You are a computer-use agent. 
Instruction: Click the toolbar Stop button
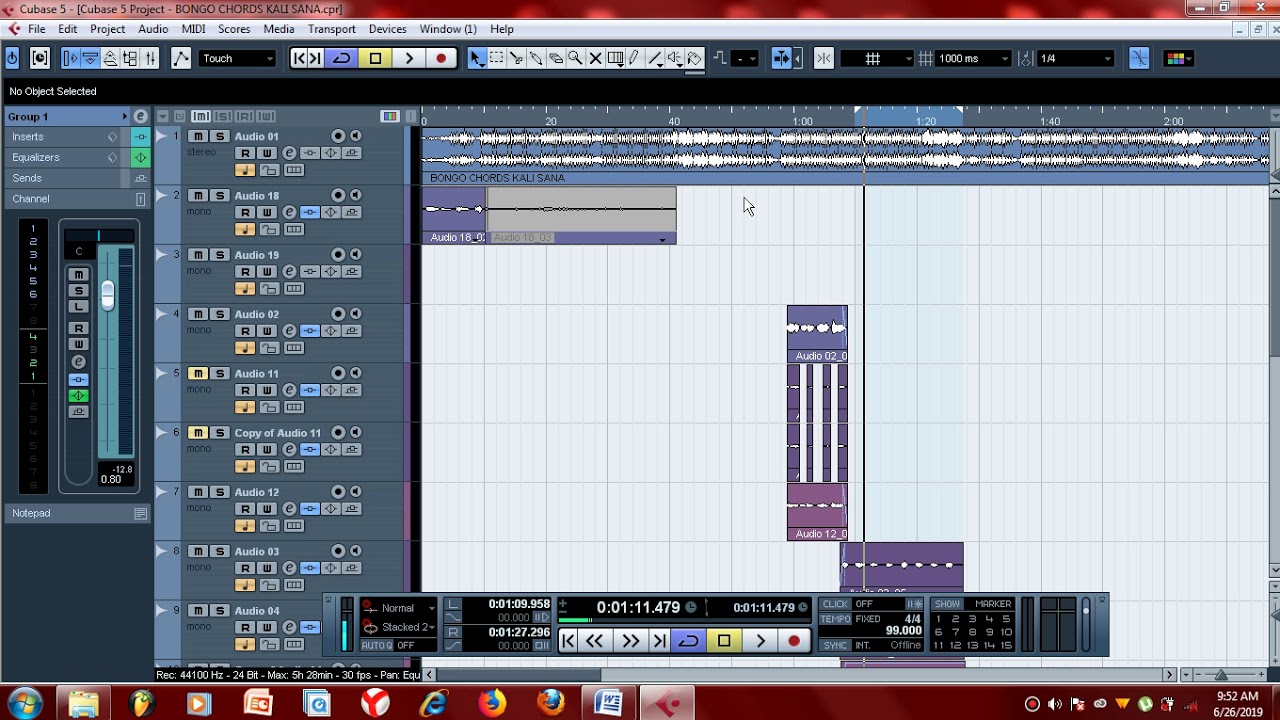point(375,59)
